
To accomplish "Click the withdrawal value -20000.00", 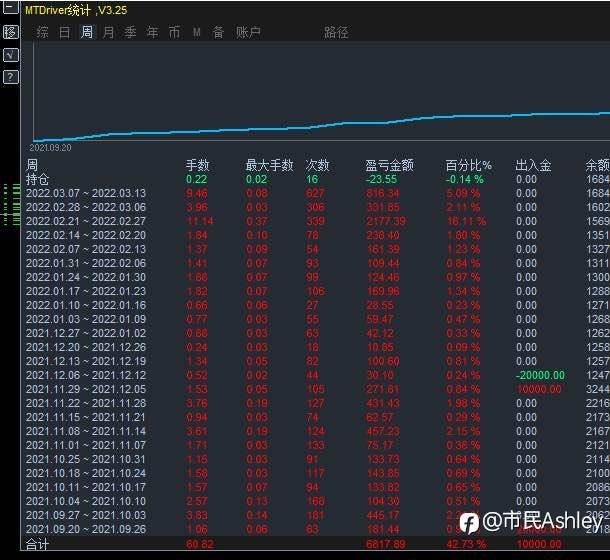I will [540, 375].
